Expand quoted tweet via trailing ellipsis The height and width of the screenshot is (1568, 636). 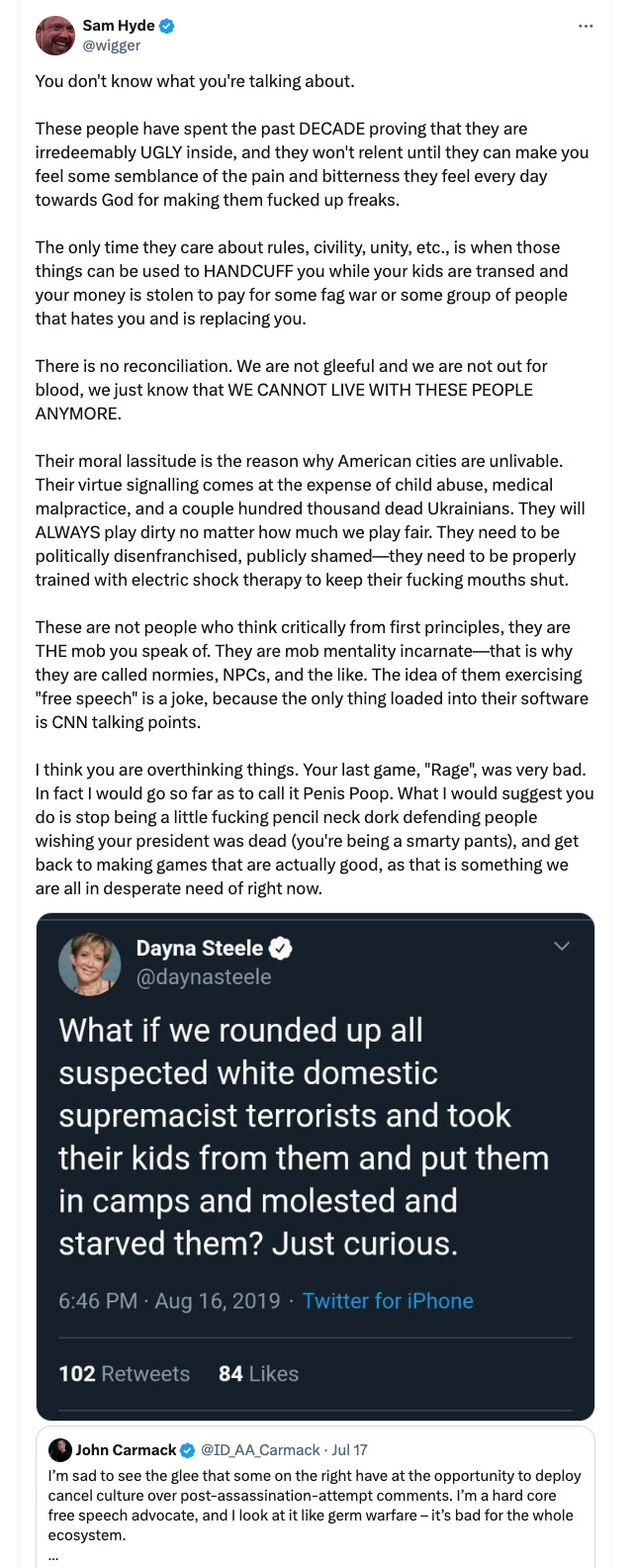pyautogui.click(x=53, y=1555)
